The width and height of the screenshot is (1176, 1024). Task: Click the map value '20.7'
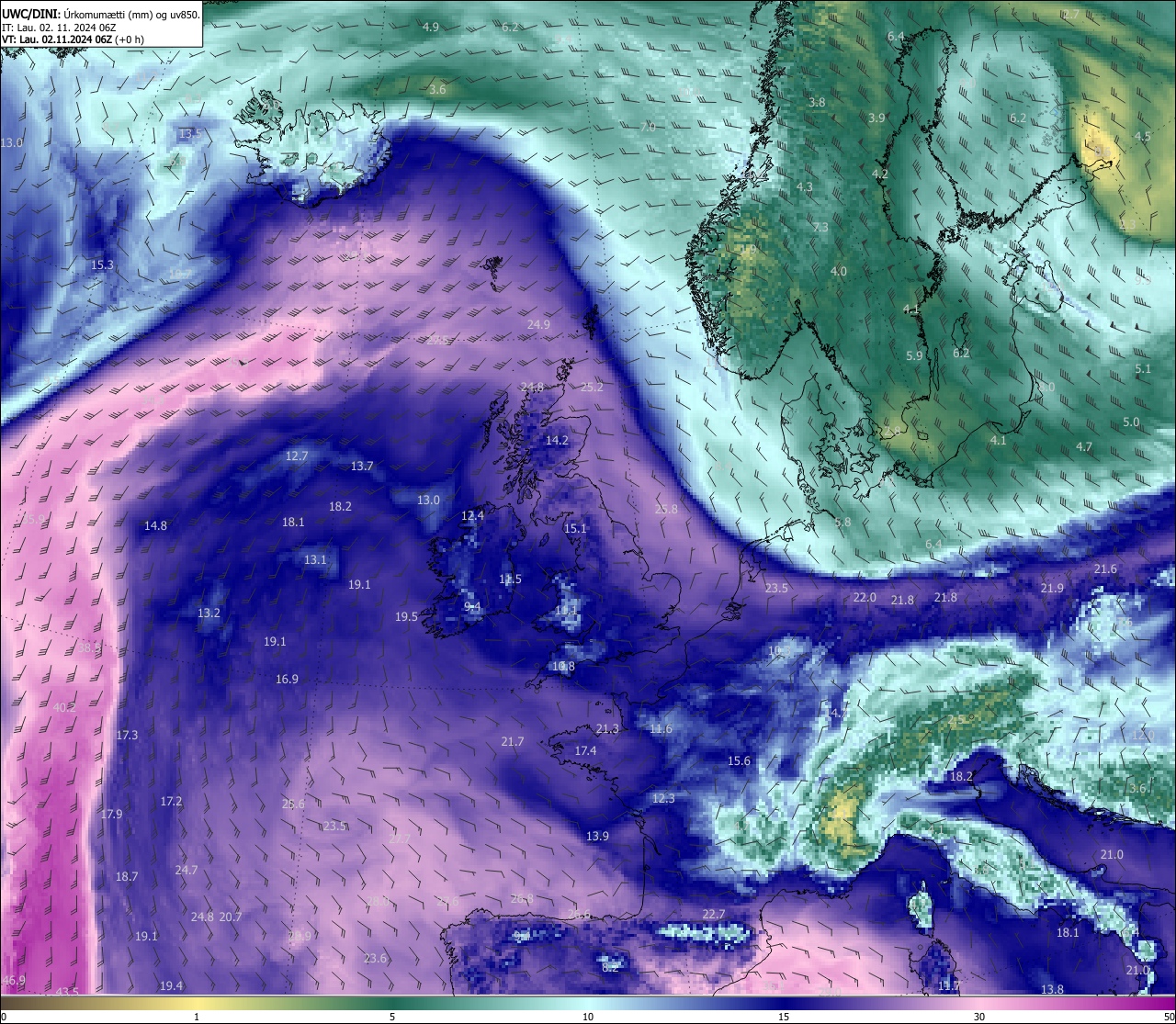coord(231,917)
